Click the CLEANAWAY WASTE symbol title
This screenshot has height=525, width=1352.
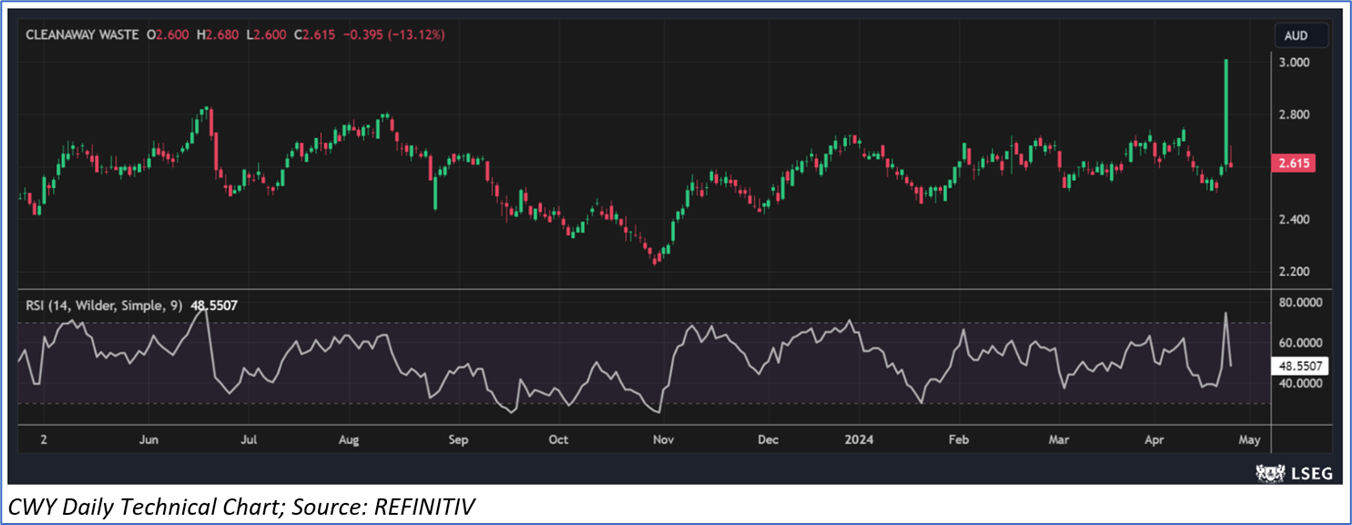click(83, 35)
